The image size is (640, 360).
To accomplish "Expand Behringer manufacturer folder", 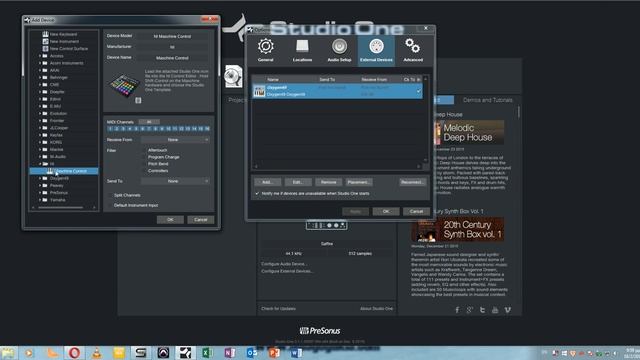I will click(40, 78).
